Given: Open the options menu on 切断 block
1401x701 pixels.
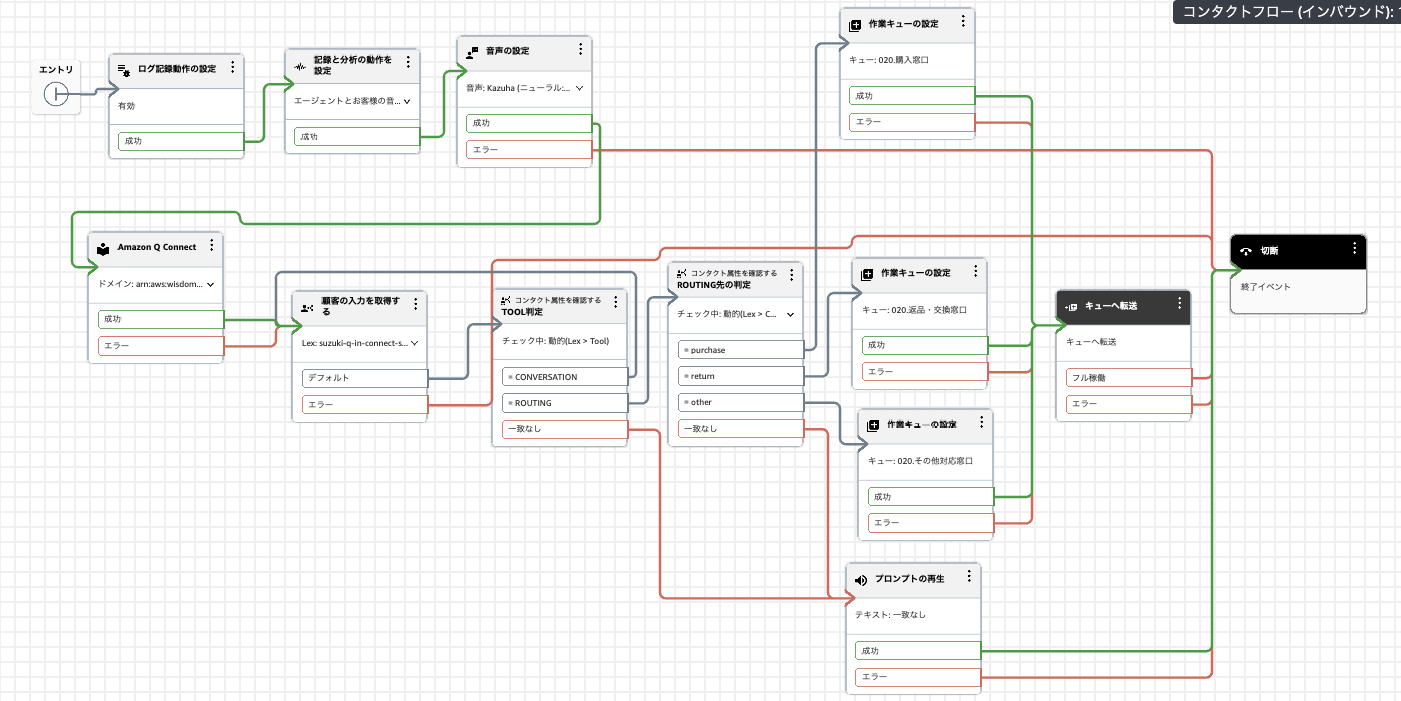Looking at the screenshot, I should point(1355,251).
